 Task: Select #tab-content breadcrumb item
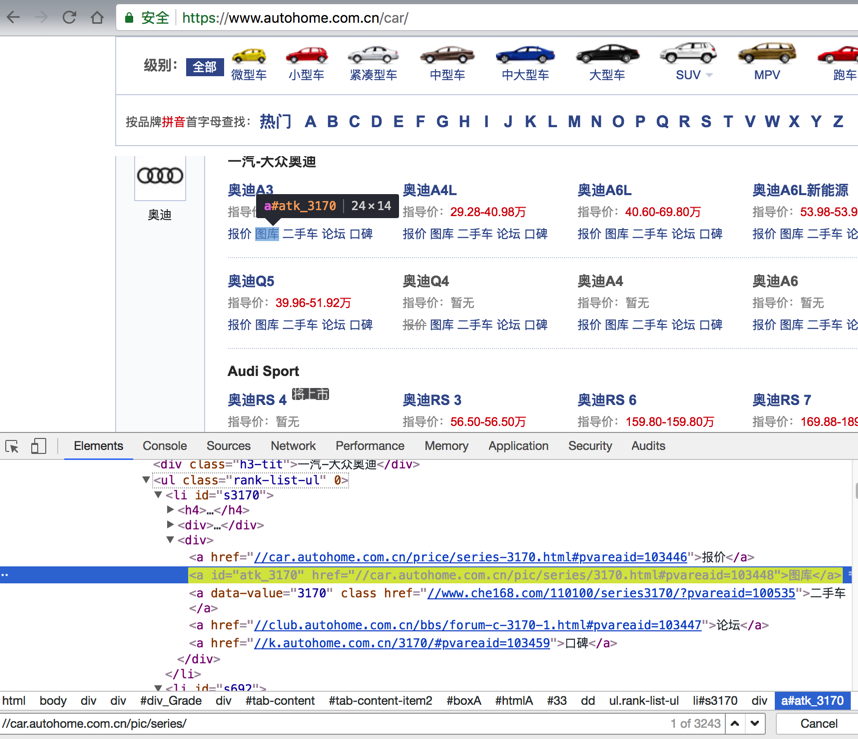tap(280, 701)
